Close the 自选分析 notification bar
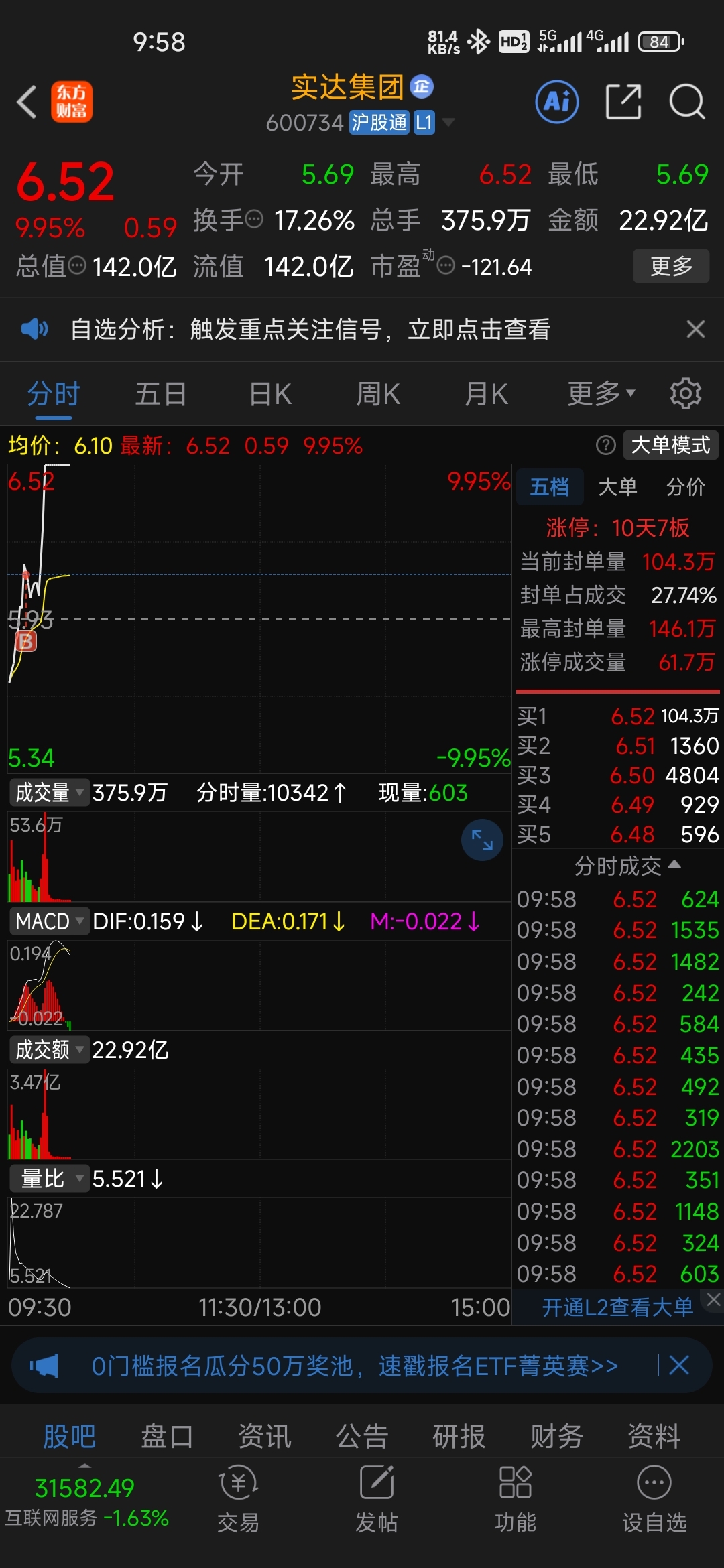 [x=695, y=329]
